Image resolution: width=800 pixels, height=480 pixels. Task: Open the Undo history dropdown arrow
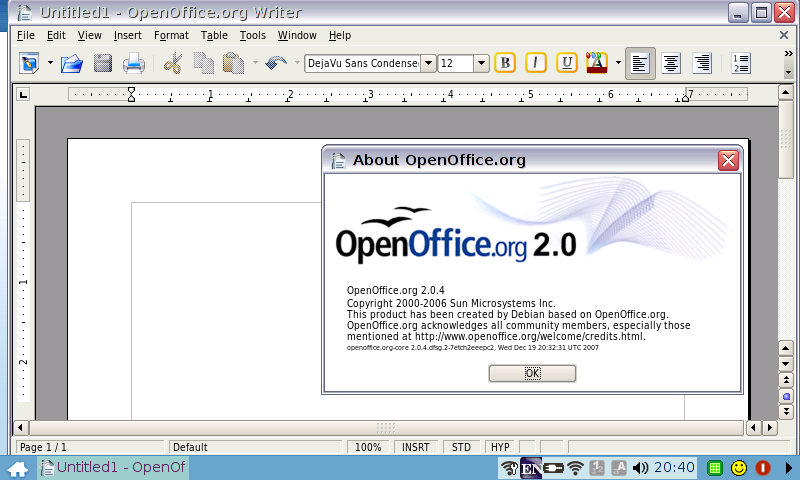297,63
